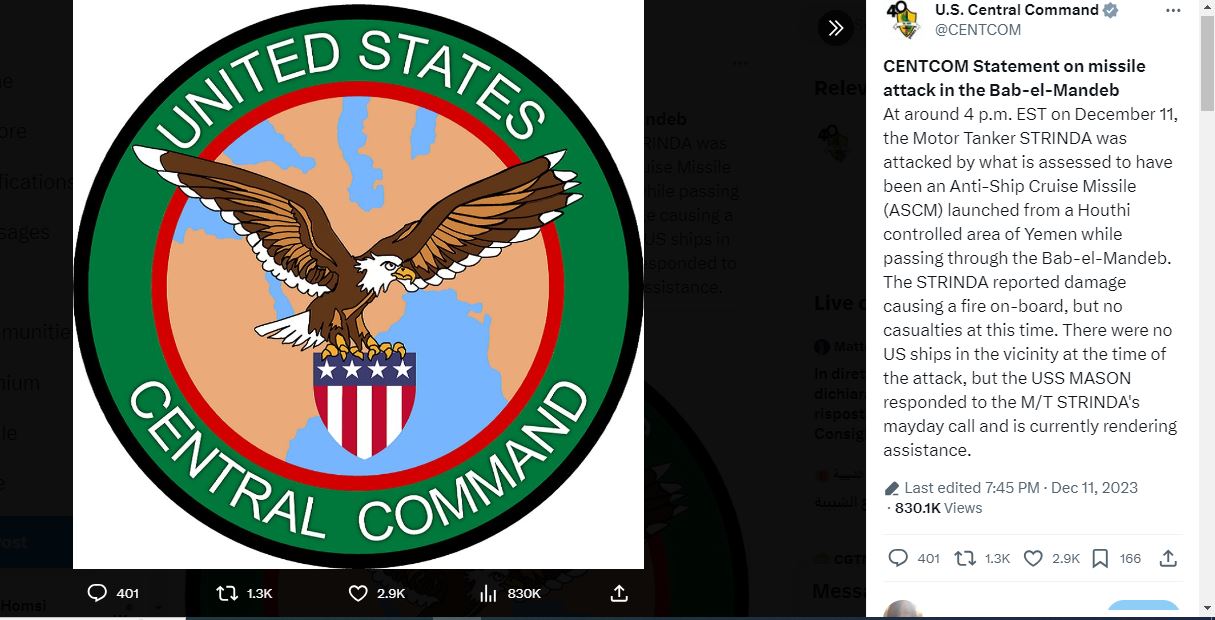Open the share menu in the post panel

[x=1167, y=558]
